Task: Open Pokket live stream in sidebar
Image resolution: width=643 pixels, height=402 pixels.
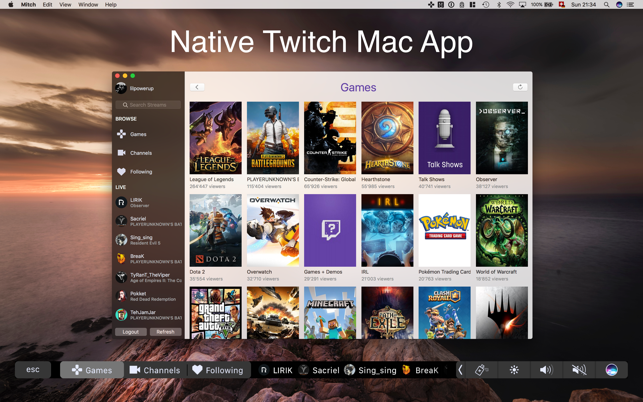Action: tap(148, 296)
